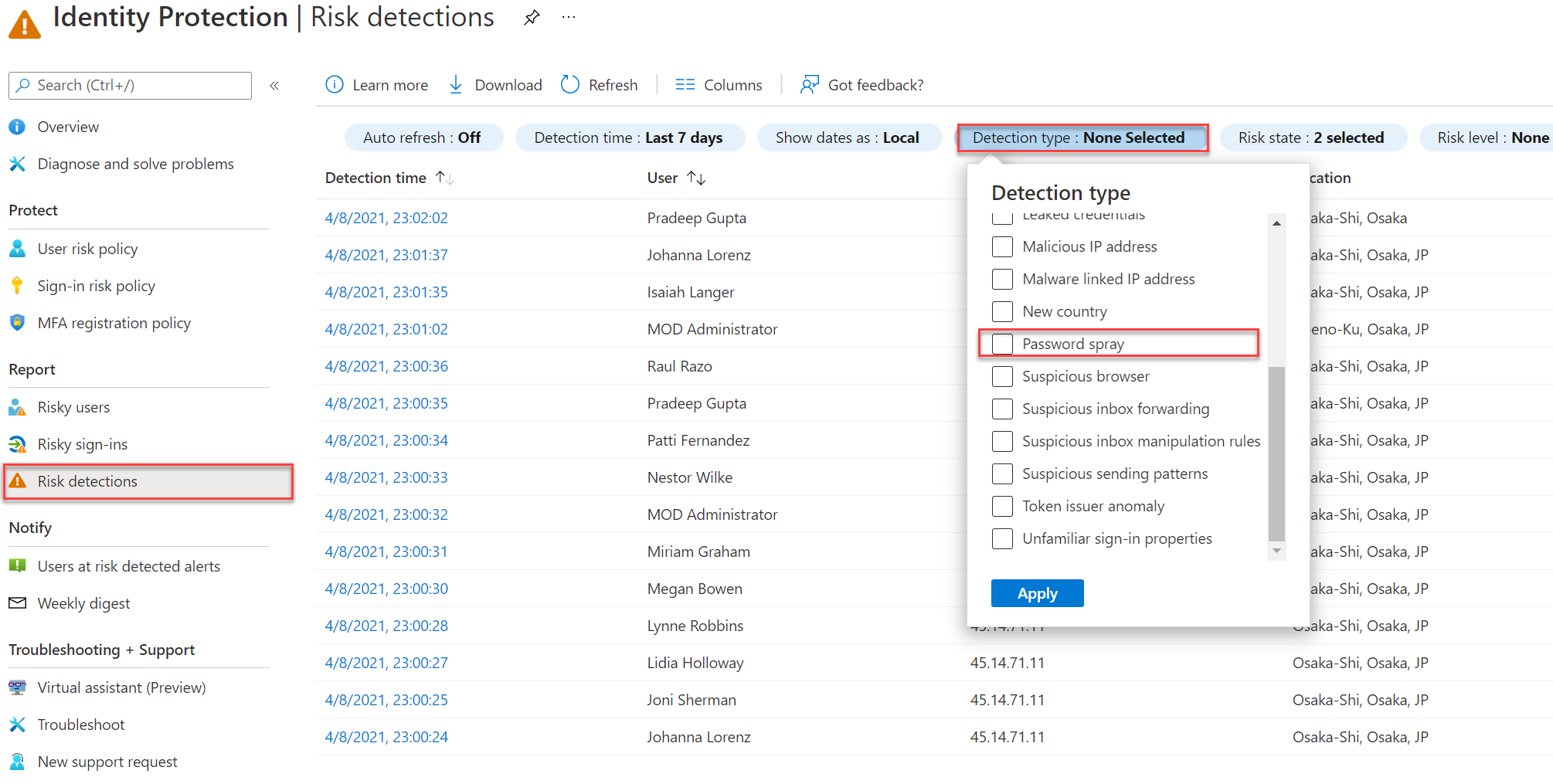
Task: Click the Overview info icon in sidebar
Action: pos(17,127)
